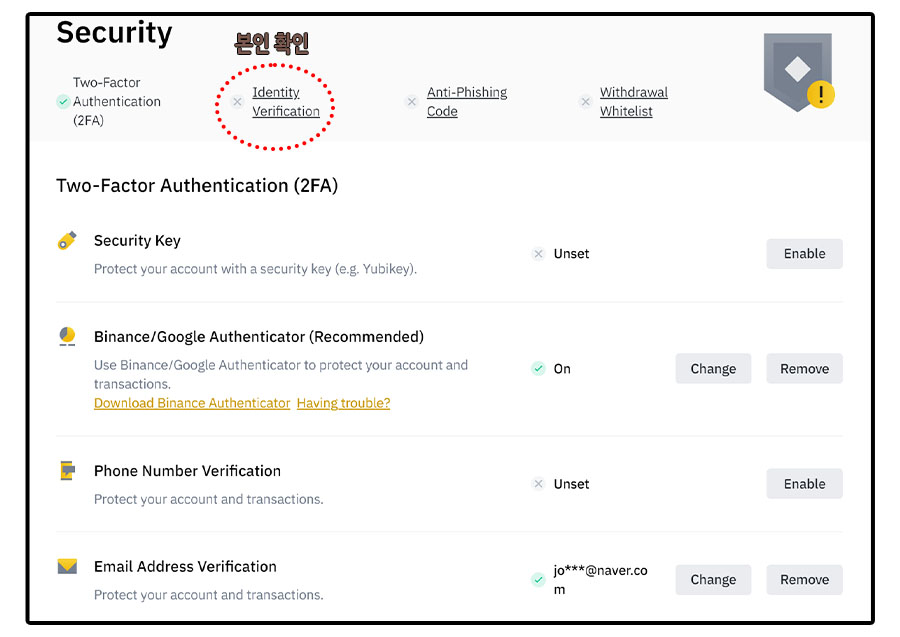
Task: Click the X status icon beside Withdrawal Whitelist
Action: [585, 102]
